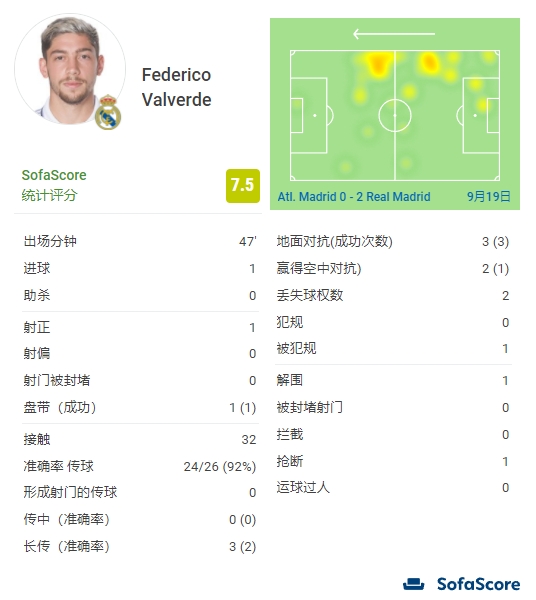Screen dimensions: 536x600
Task: Click the 地面对抗 stat row
Action: coord(393,242)
